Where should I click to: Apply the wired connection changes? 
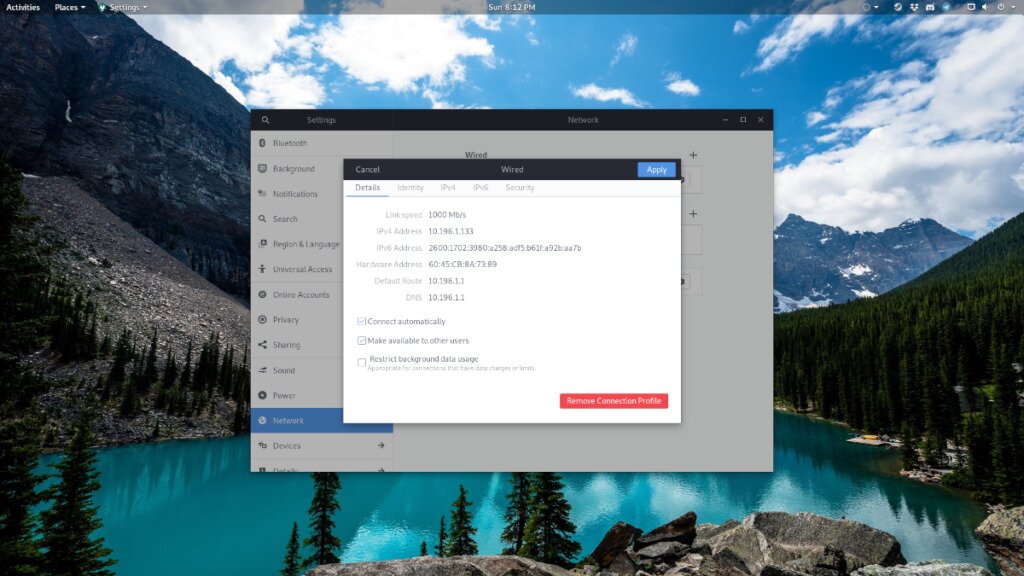point(656,169)
